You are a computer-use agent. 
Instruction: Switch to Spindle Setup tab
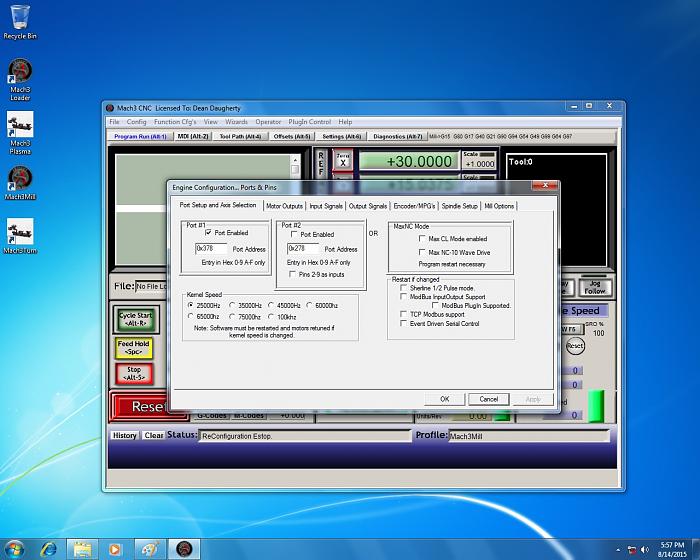point(459,206)
